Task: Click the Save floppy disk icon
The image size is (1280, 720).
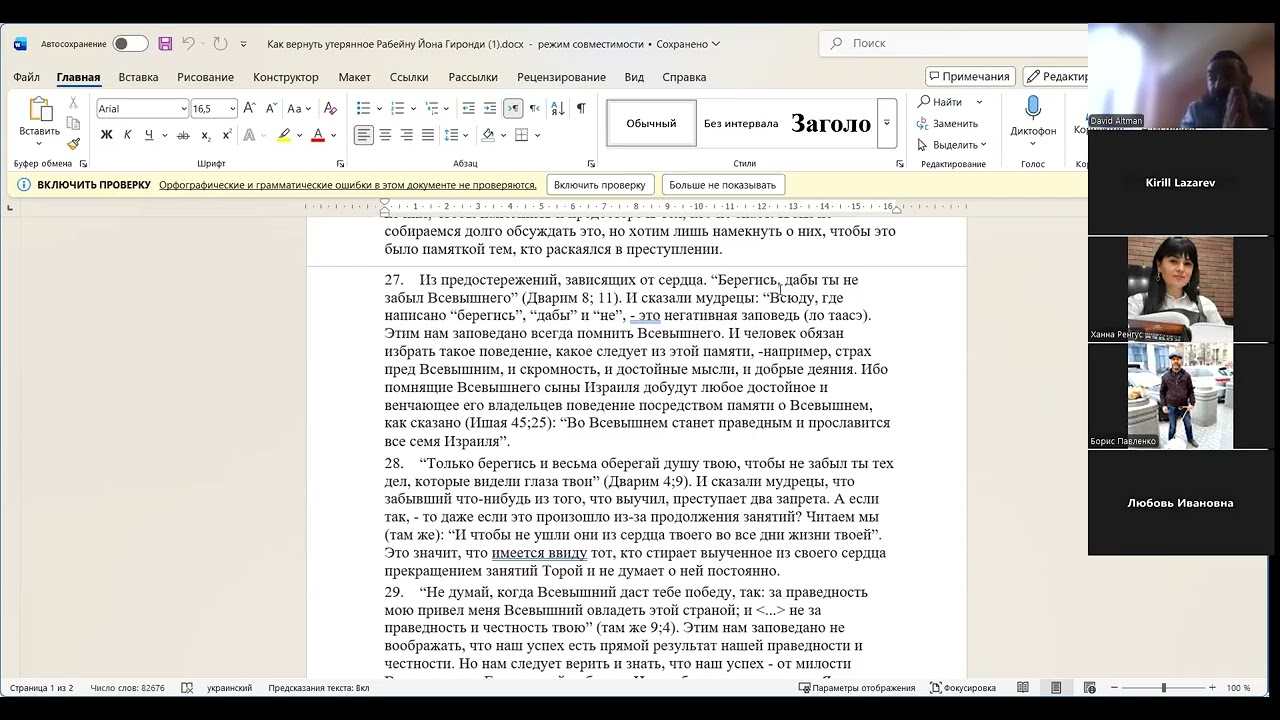Action: pyautogui.click(x=165, y=44)
